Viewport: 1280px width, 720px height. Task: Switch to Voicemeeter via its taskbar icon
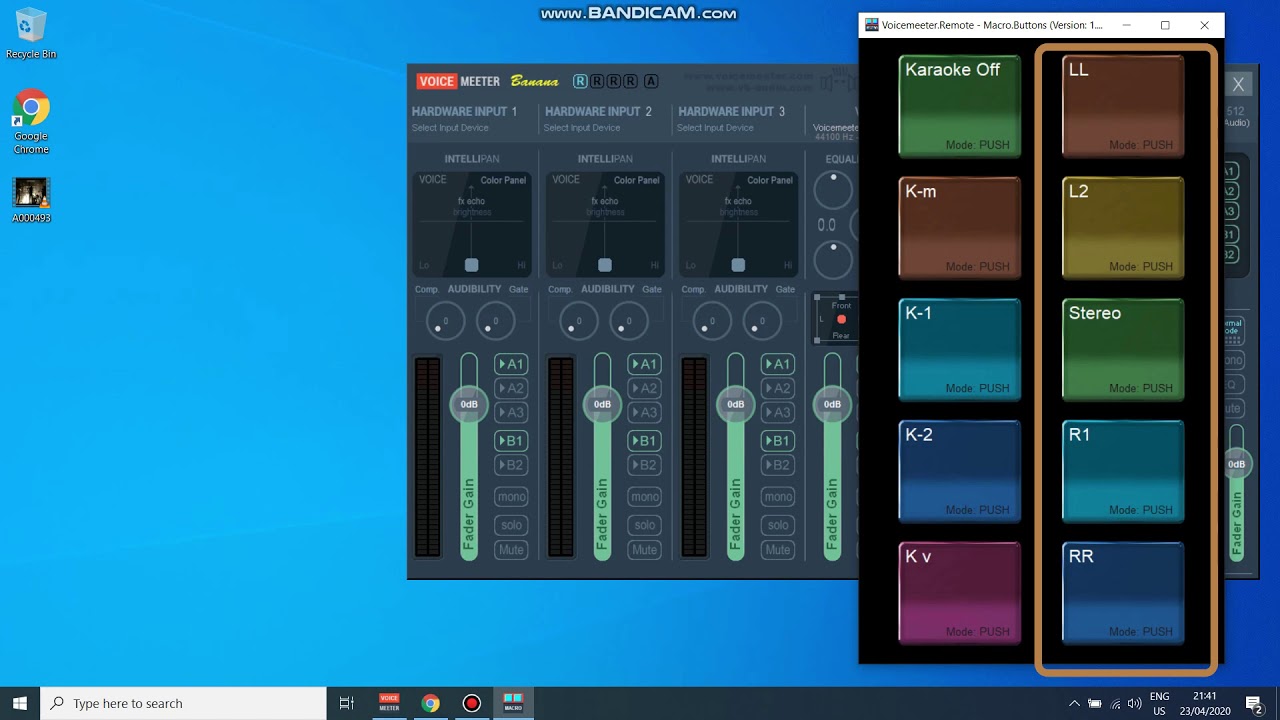[x=389, y=703]
